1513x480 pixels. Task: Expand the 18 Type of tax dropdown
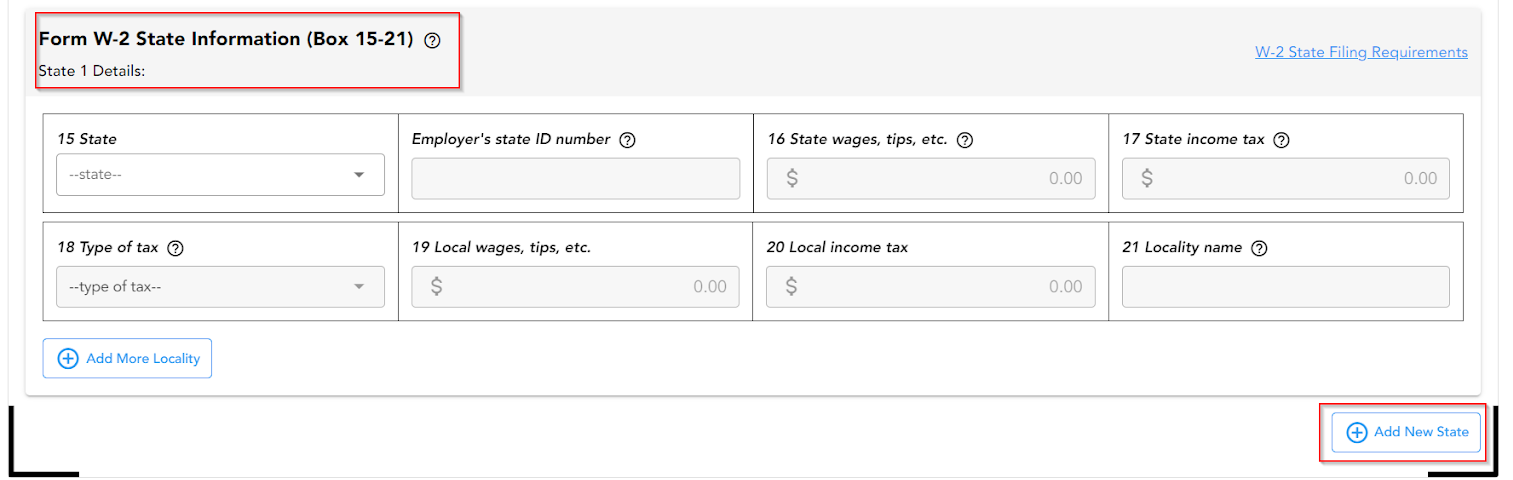point(220,287)
